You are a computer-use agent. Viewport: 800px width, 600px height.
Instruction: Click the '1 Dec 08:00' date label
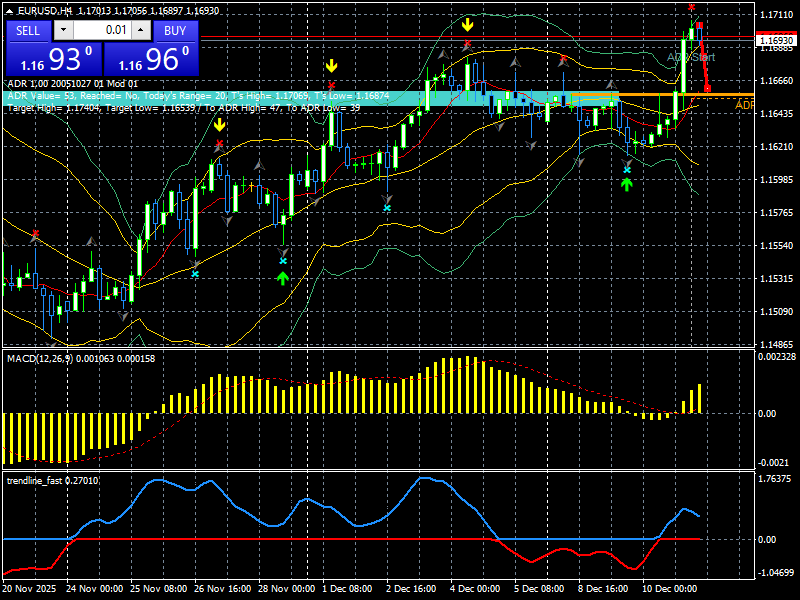pyautogui.click(x=347, y=588)
